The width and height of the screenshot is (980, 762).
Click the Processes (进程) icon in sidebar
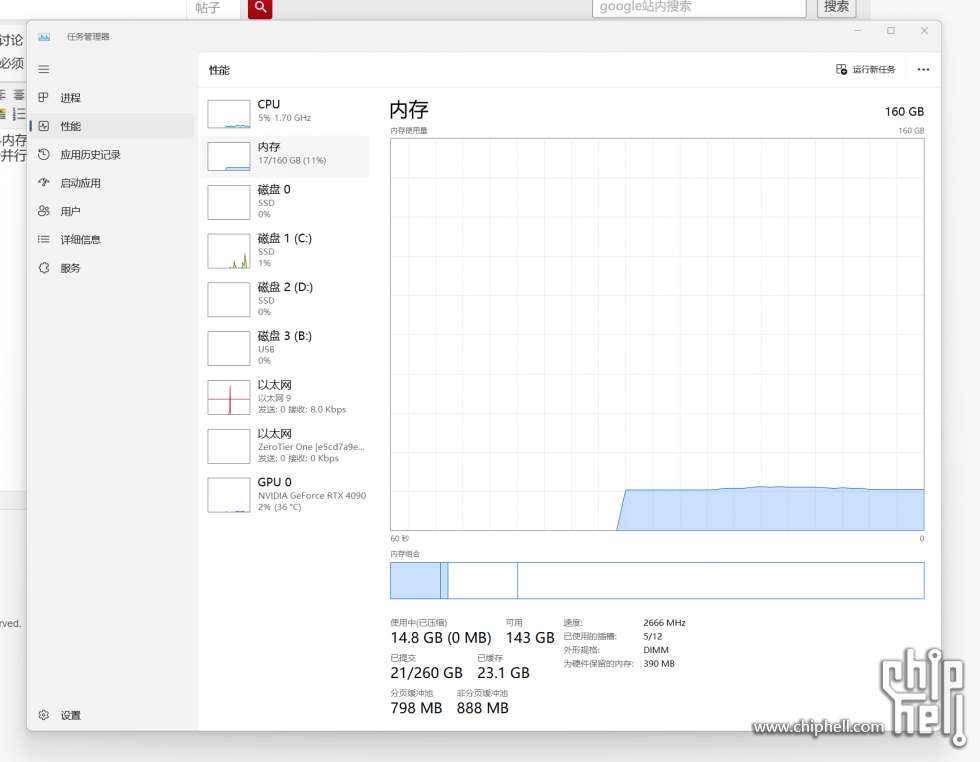pyautogui.click(x=44, y=98)
